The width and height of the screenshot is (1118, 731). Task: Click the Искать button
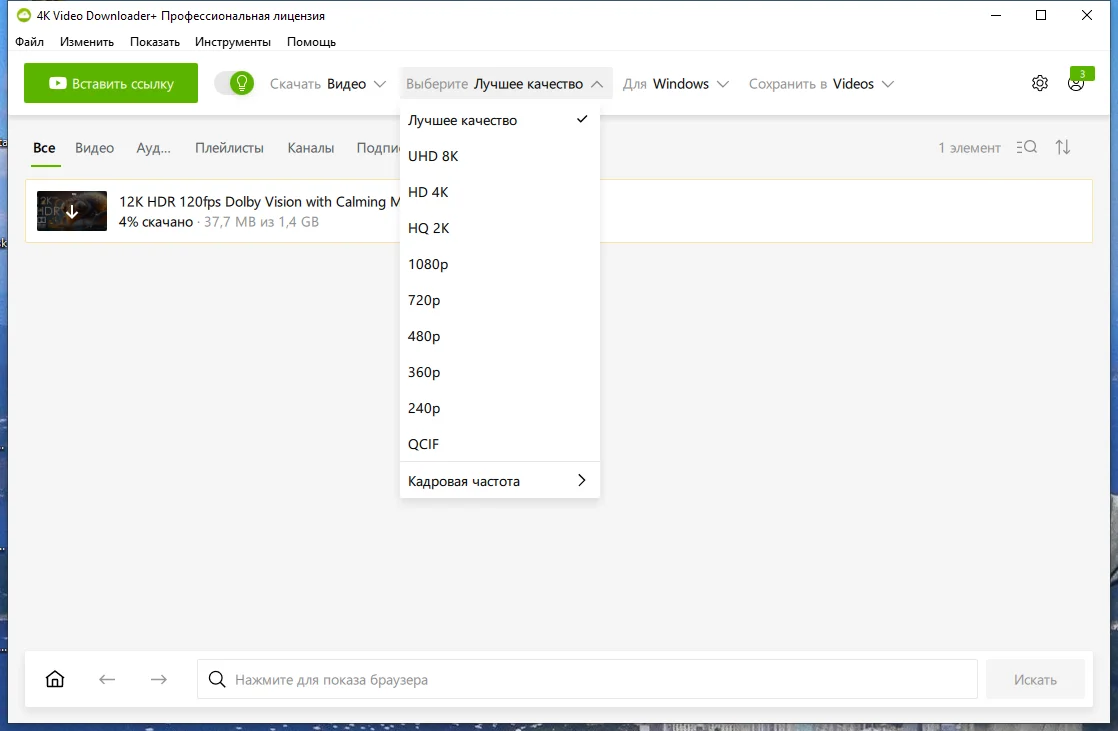click(1035, 680)
